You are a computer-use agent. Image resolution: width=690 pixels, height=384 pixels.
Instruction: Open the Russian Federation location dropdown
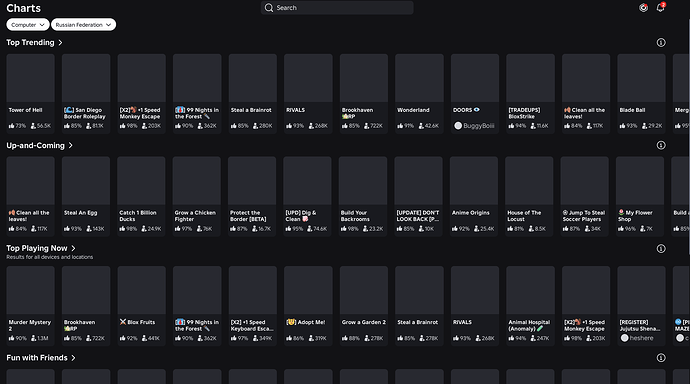tap(83, 25)
